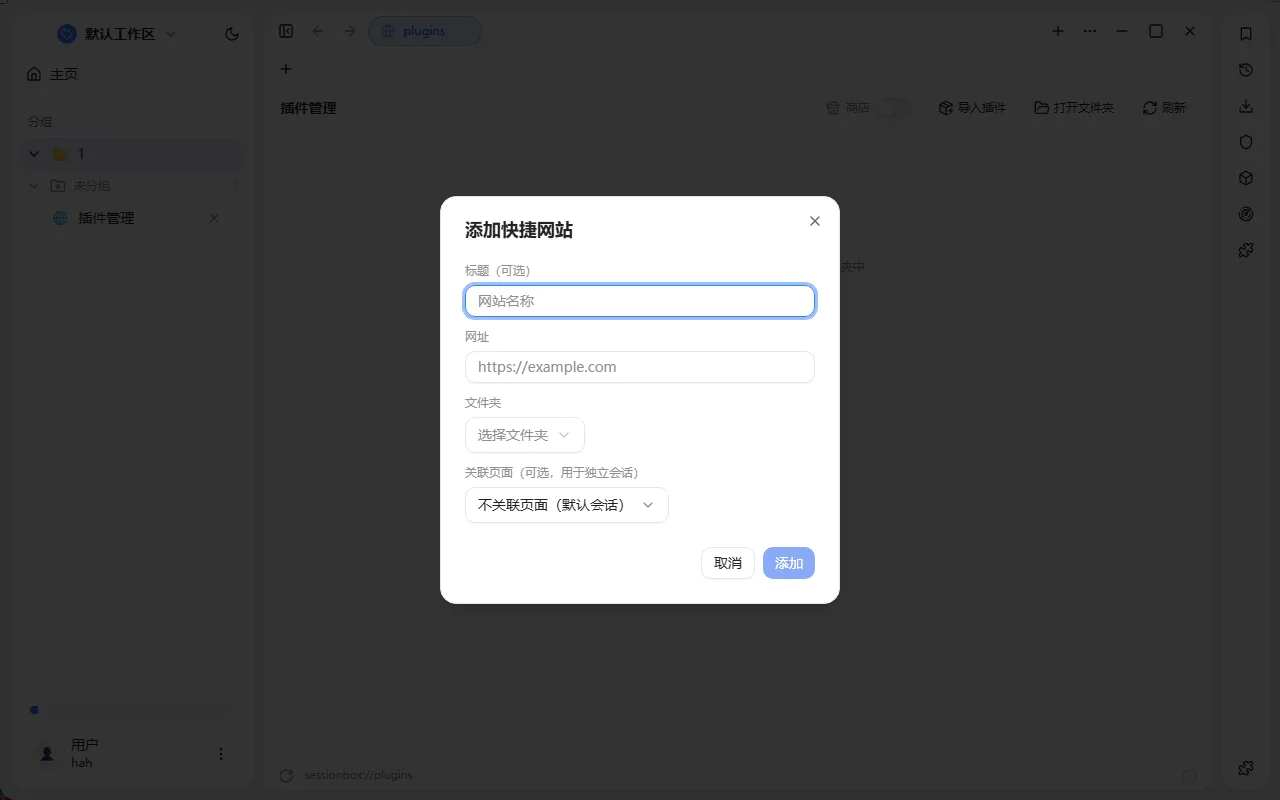Screen dimensions: 1280x800
Task: Collapse folder 1 chevron
Action: coord(35,154)
